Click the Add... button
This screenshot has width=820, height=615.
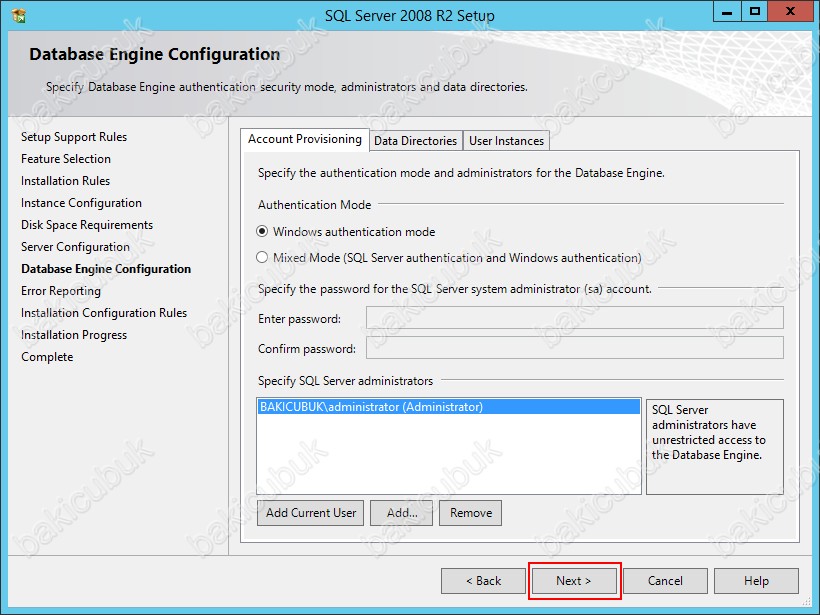402,513
